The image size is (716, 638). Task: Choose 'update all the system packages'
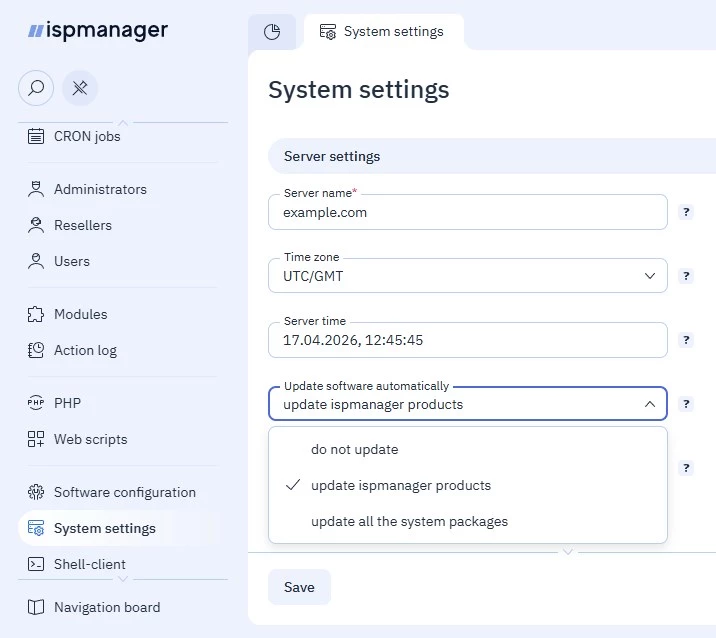pyautogui.click(x=409, y=521)
